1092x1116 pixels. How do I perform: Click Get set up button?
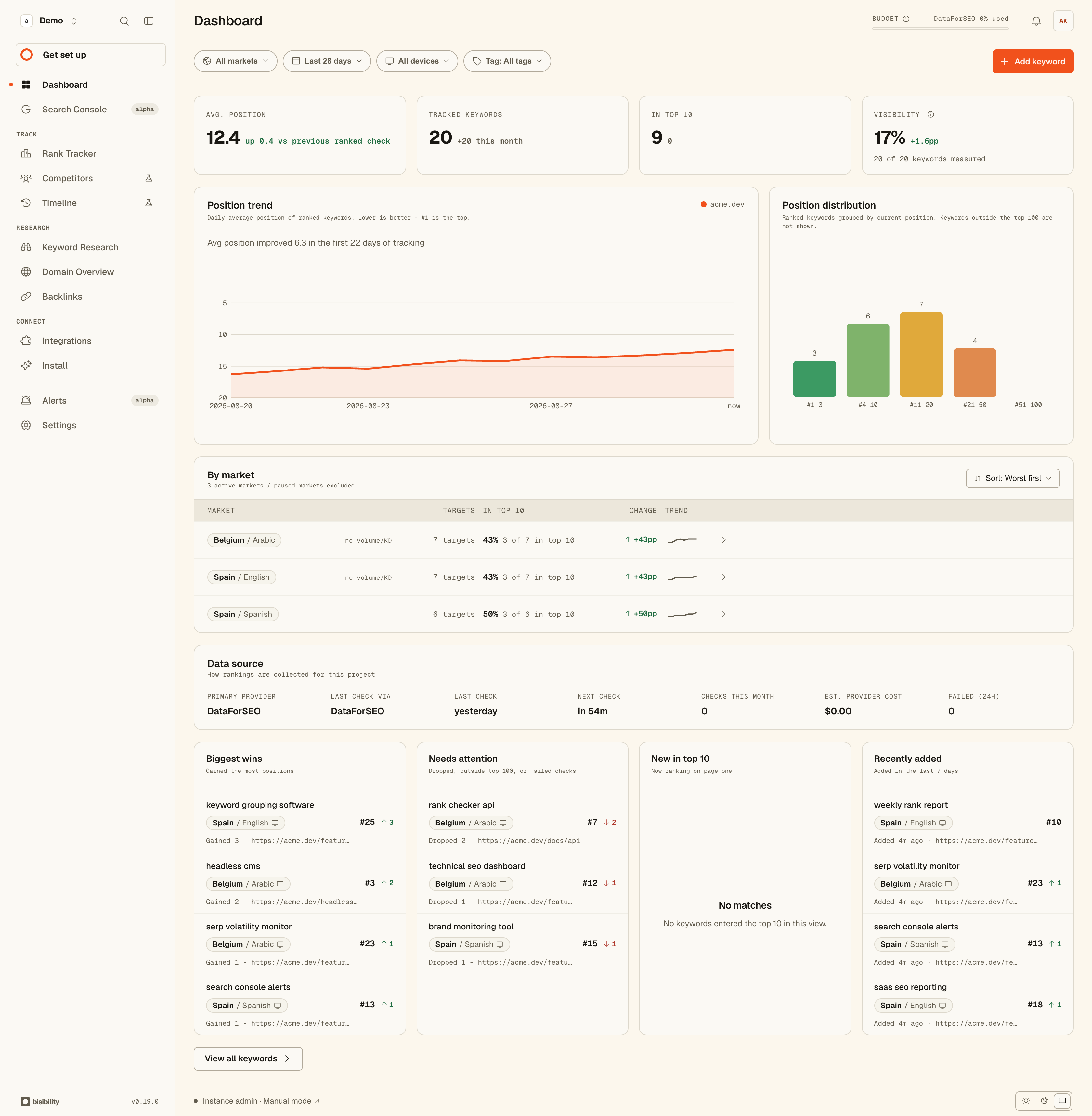click(91, 55)
